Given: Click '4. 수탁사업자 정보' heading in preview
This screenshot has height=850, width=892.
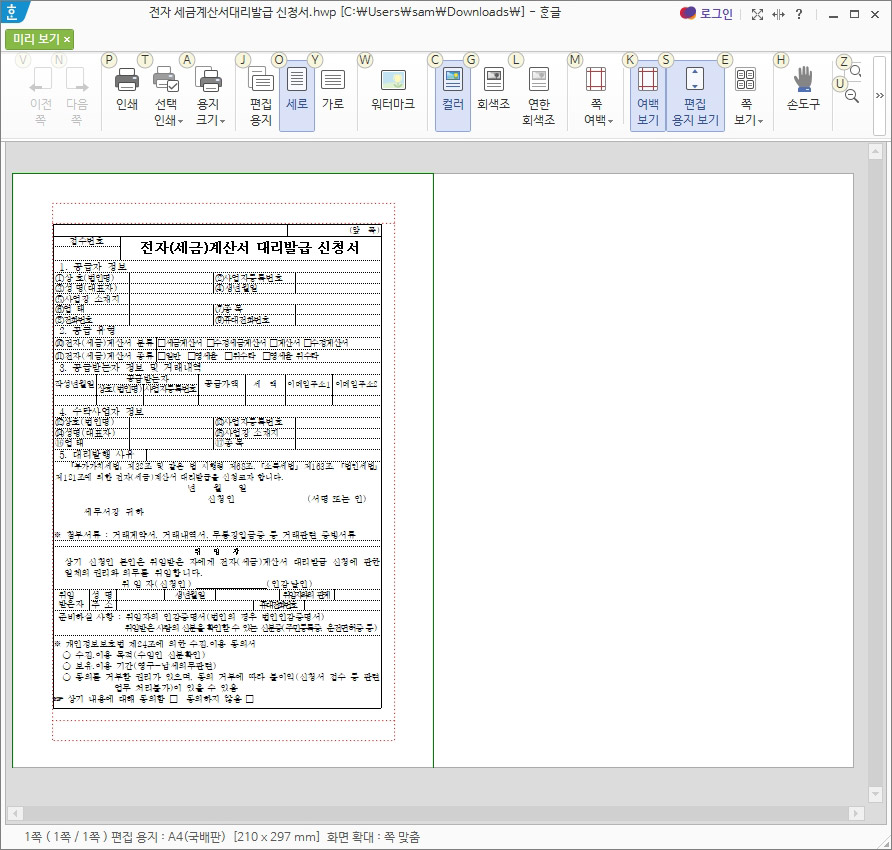Looking at the screenshot, I should pyautogui.click(x=101, y=411).
